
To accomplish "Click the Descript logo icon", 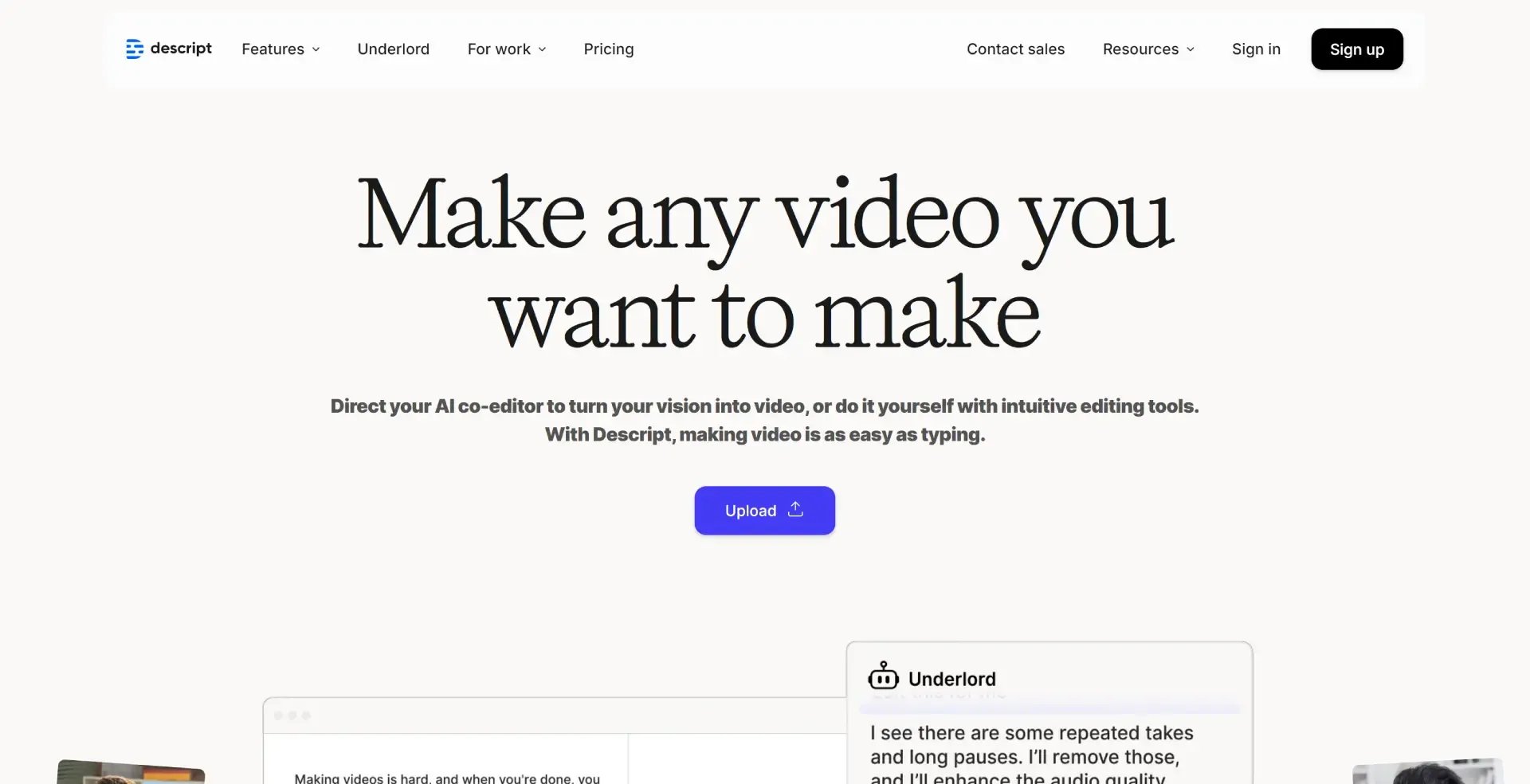I will tap(135, 49).
